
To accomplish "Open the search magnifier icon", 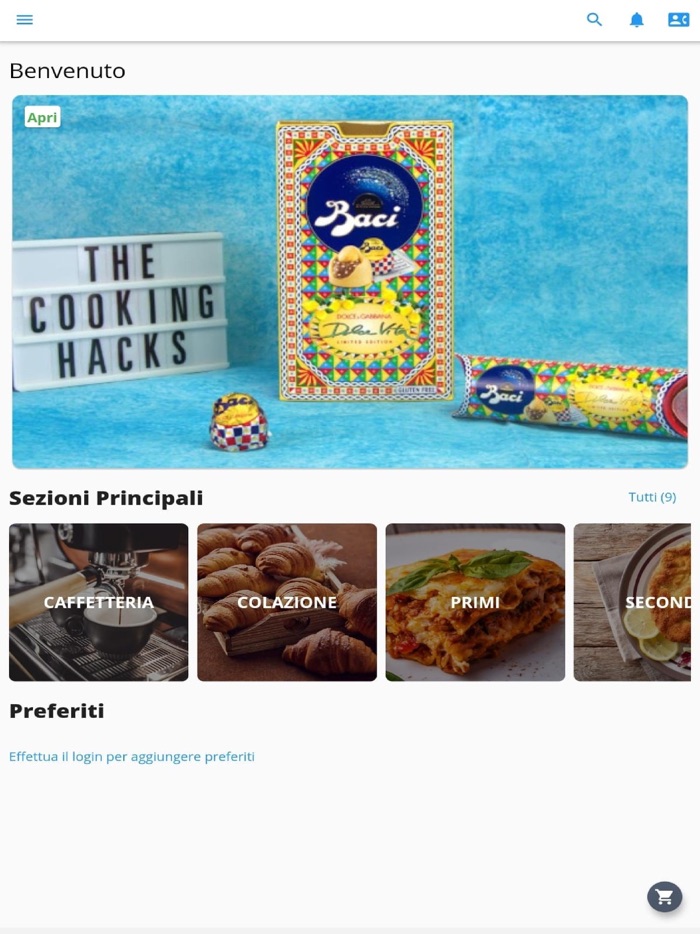I will click(594, 20).
